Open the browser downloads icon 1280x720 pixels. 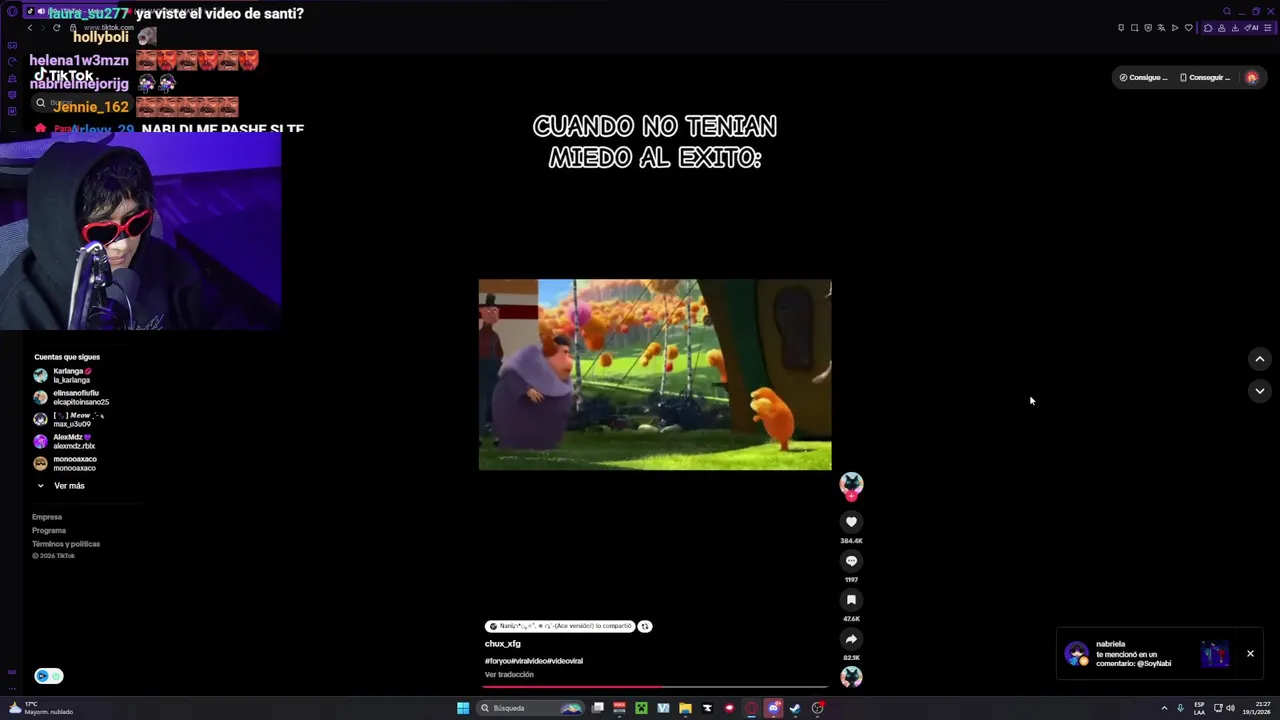coord(1235,28)
